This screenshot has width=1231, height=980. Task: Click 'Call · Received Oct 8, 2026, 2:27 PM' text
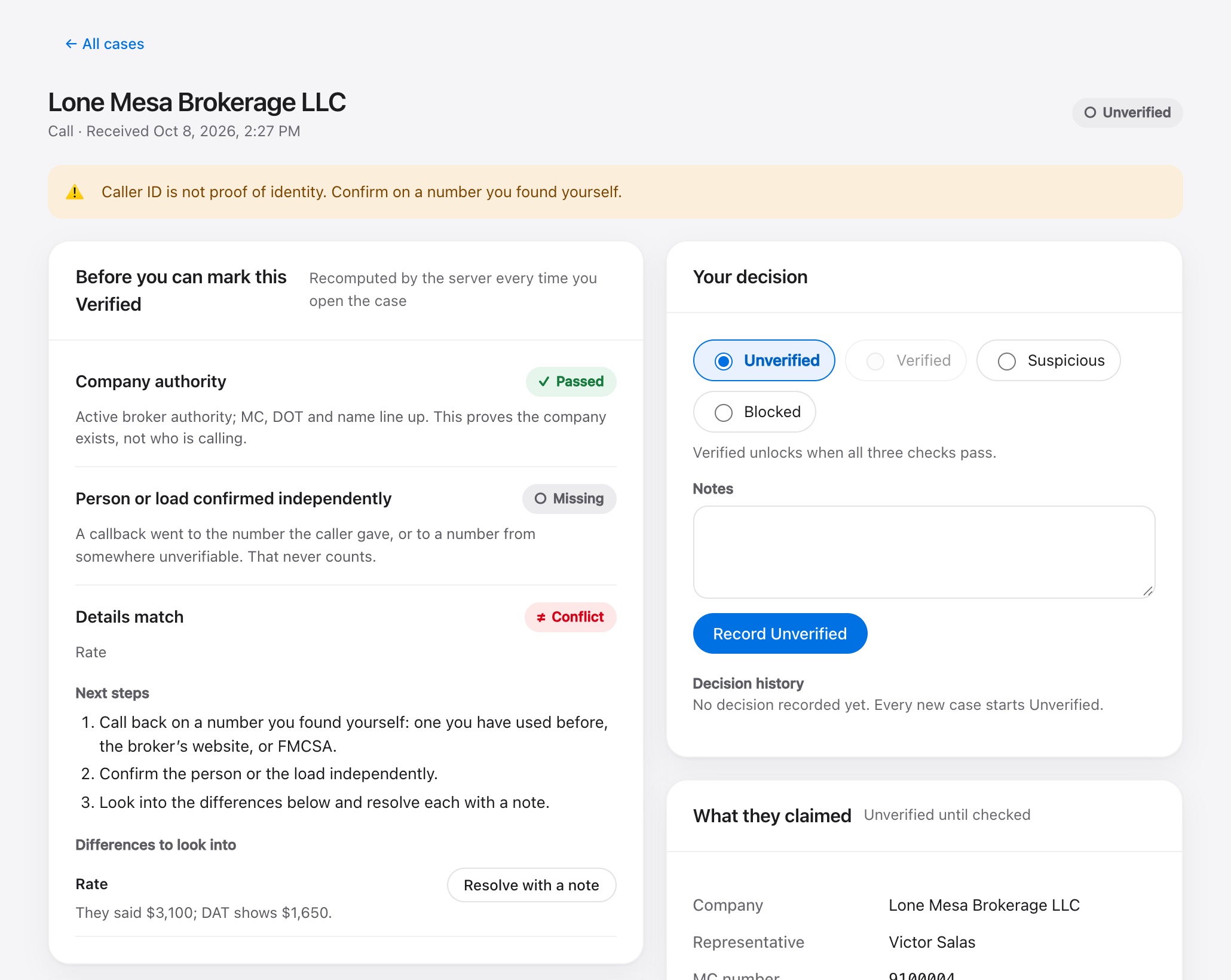click(174, 131)
